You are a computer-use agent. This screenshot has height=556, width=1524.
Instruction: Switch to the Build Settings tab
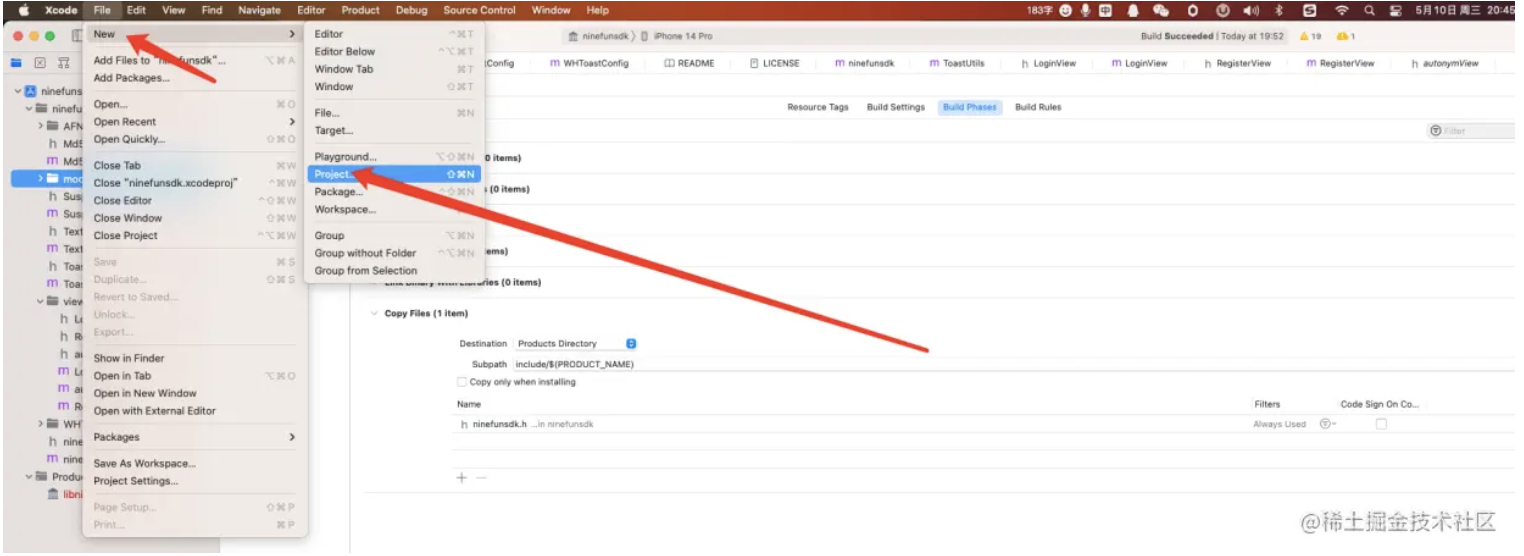(x=895, y=107)
